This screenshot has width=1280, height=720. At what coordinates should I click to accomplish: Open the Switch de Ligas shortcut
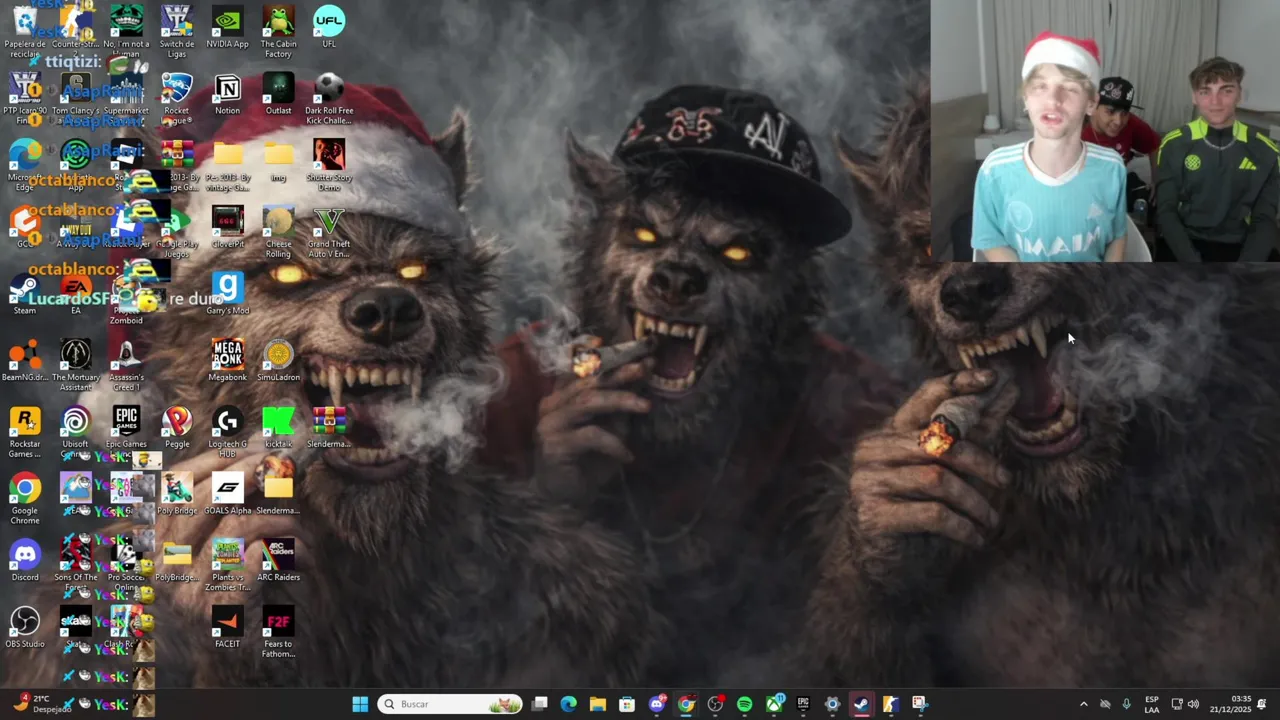pyautogui.click(x=177, y=30)
